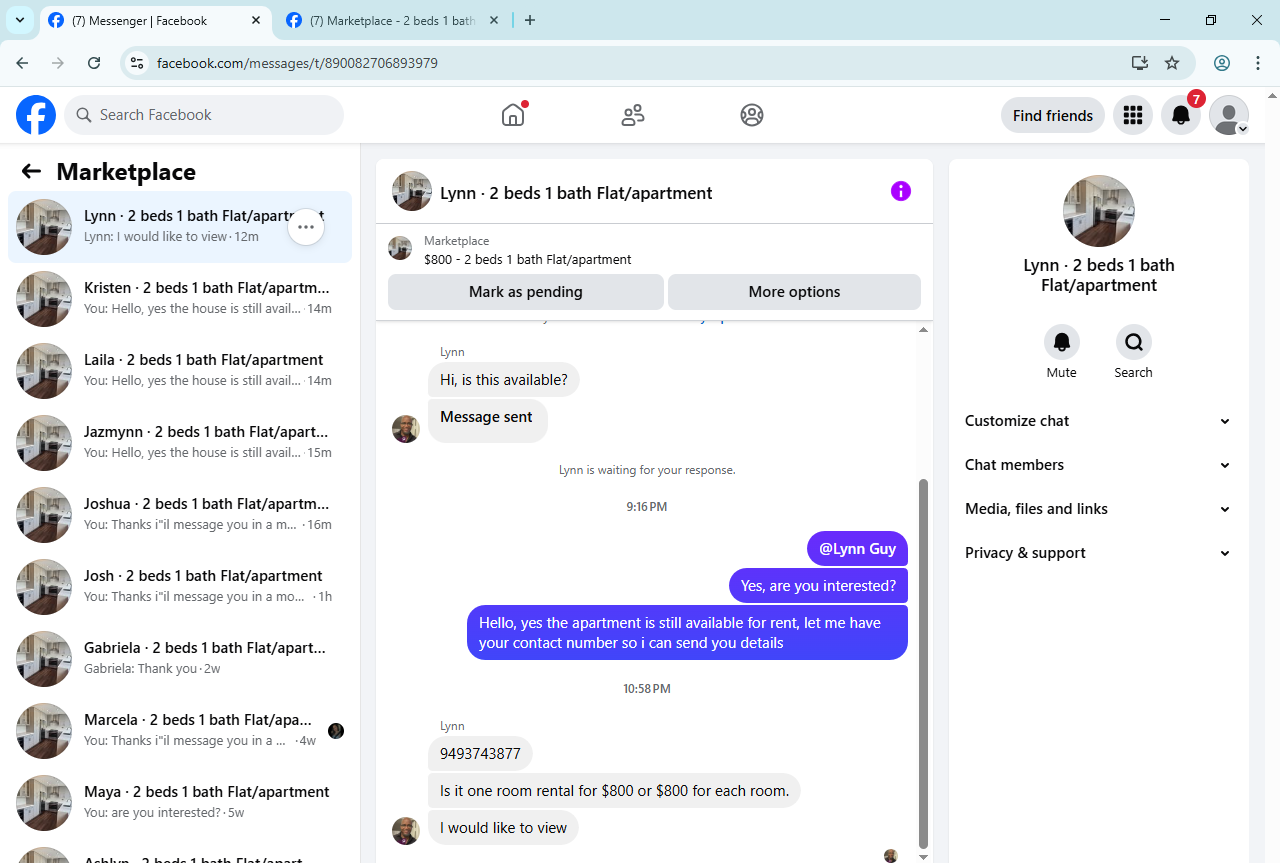Click the "Hello, yes the apartment" message bubble
1280x863 pixels.
(x=687, y=632)
